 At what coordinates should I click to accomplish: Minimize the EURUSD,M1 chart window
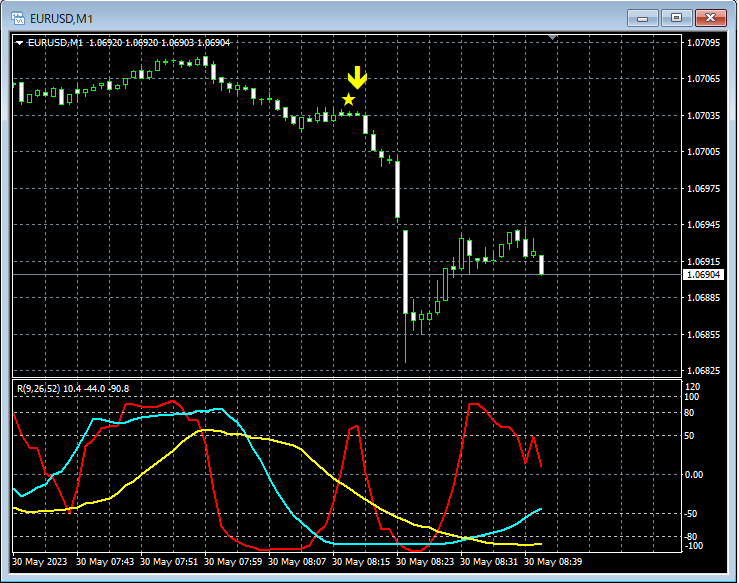(642, 18)
